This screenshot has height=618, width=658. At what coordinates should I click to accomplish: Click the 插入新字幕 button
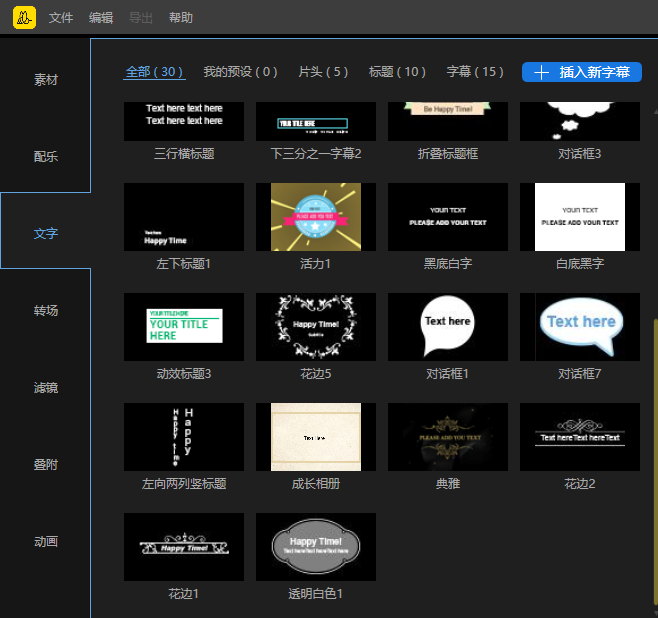[581, 72]
